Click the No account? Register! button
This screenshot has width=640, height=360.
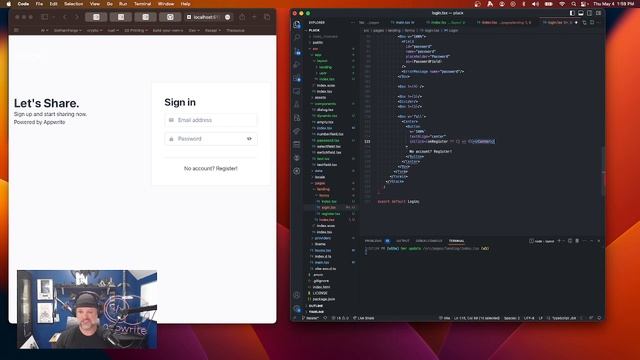[x=211, y=168]
